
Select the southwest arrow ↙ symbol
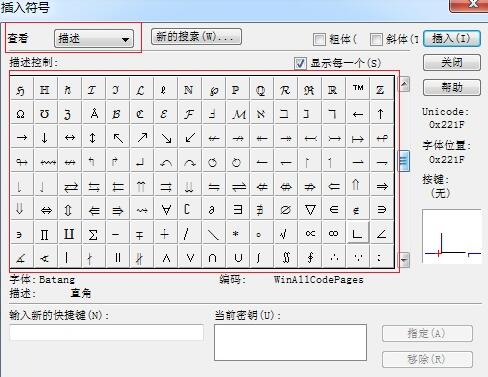point(190,137)
